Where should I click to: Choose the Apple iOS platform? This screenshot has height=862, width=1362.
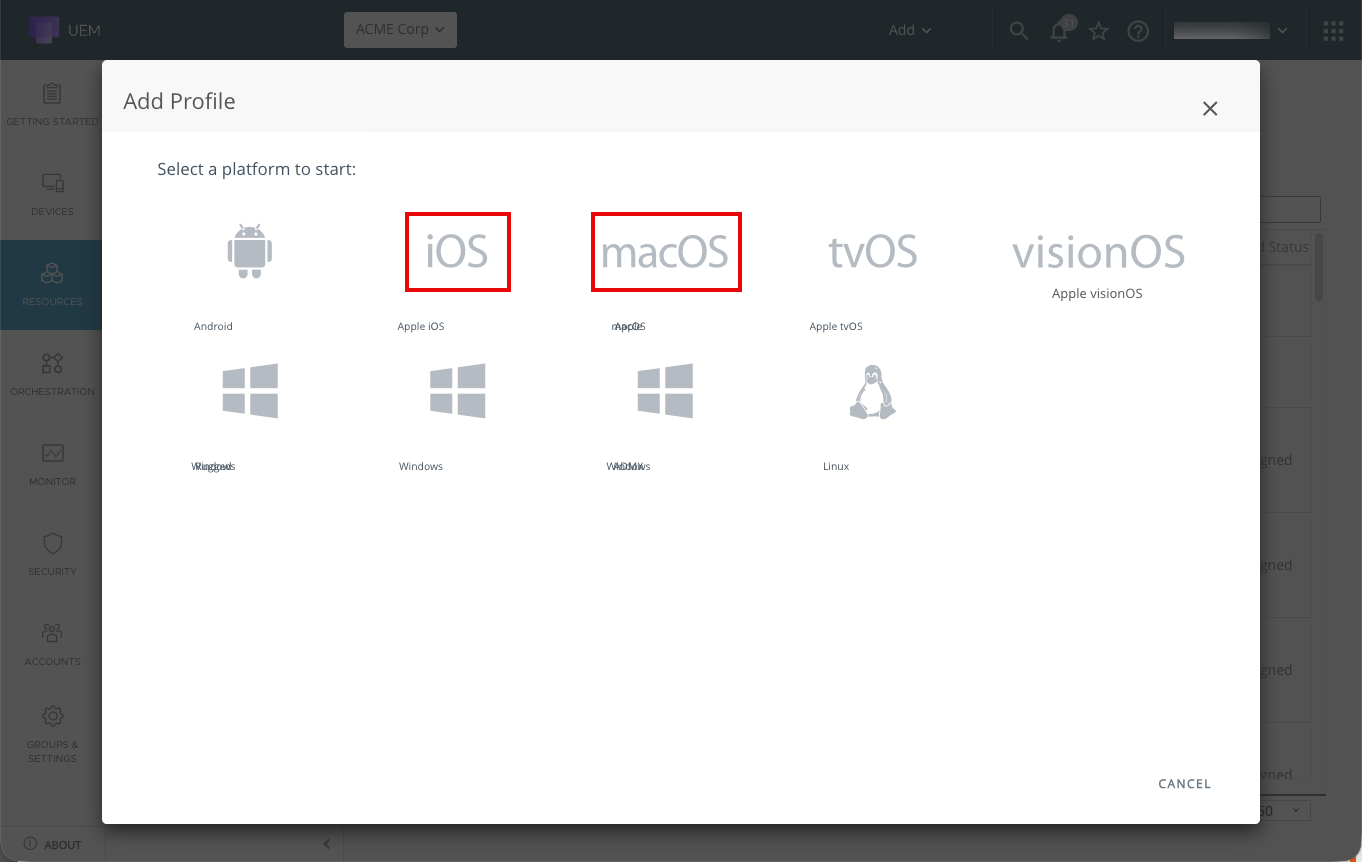click(458, 252)
